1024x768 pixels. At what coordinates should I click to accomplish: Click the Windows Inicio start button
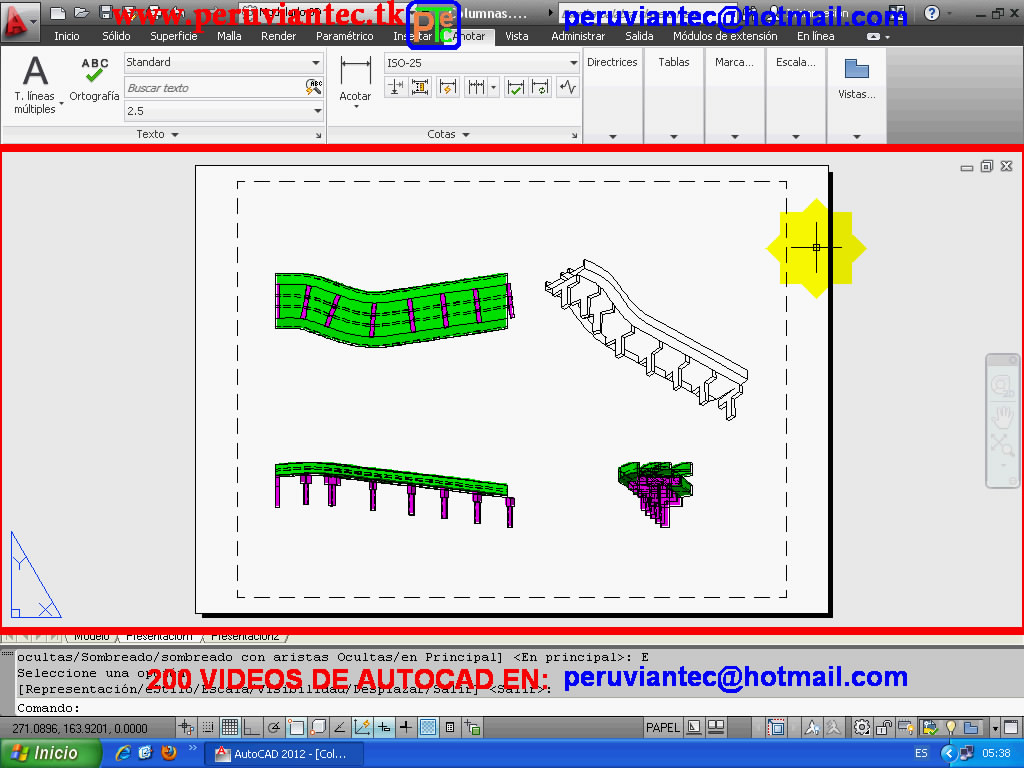coord(50,753)
